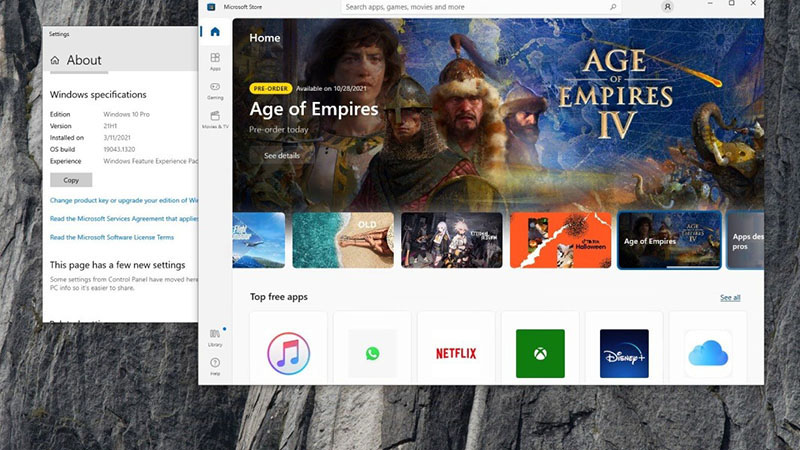Open Help in Store sidebar
Image resolution: width=800 pixels, height=450 pixels.
[215, 366]
